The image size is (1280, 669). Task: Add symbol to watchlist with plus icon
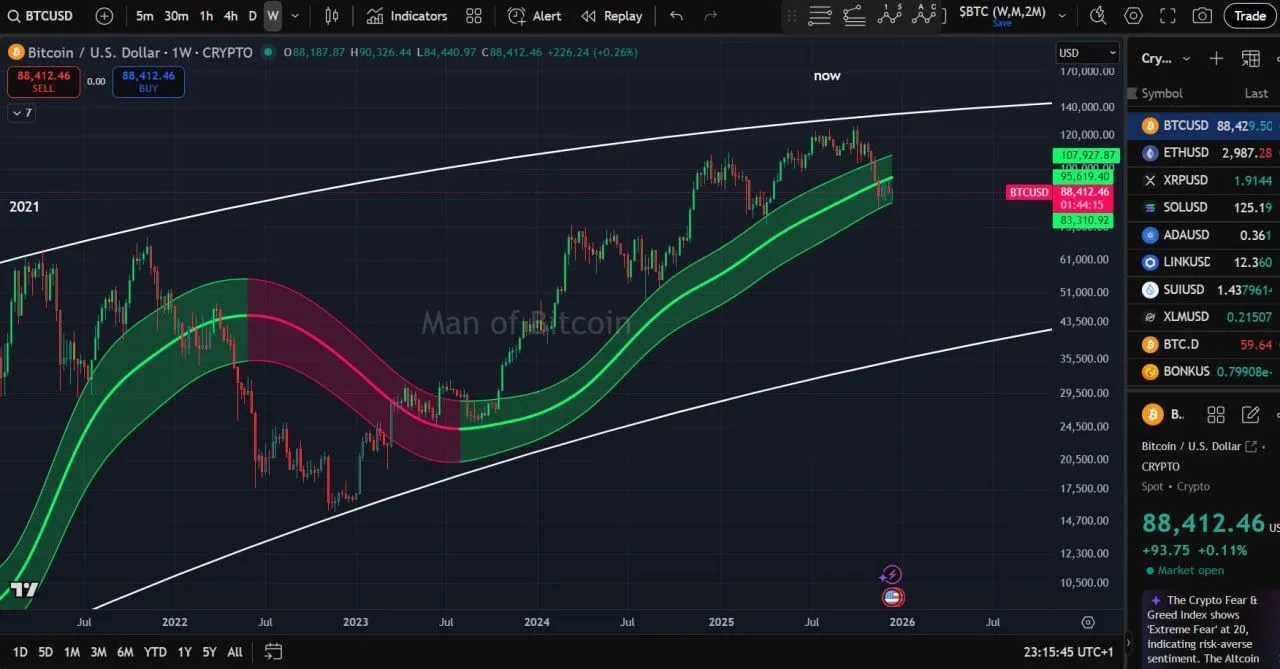[x=1216, y=58]
